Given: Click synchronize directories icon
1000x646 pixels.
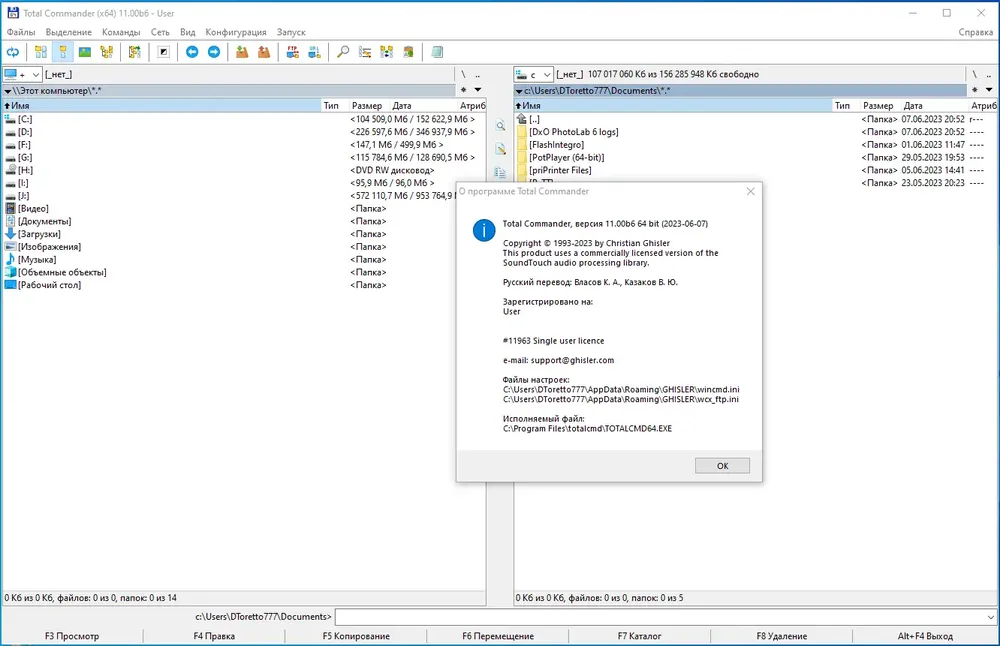Looking at the screenshot, I should [x=386, y=52].
